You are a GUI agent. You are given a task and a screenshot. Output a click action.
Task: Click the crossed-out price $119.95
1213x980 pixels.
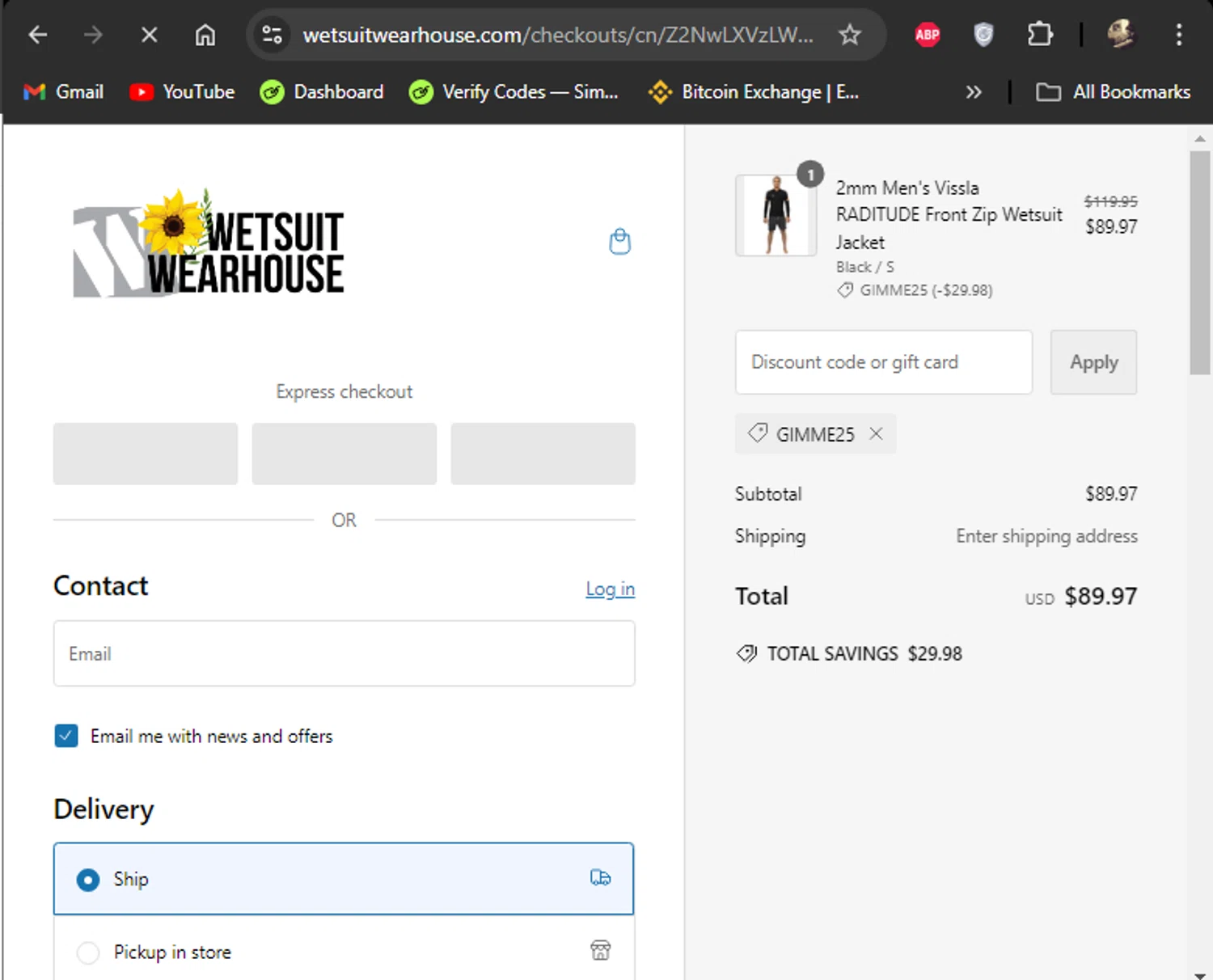(x=1110, y=201)
